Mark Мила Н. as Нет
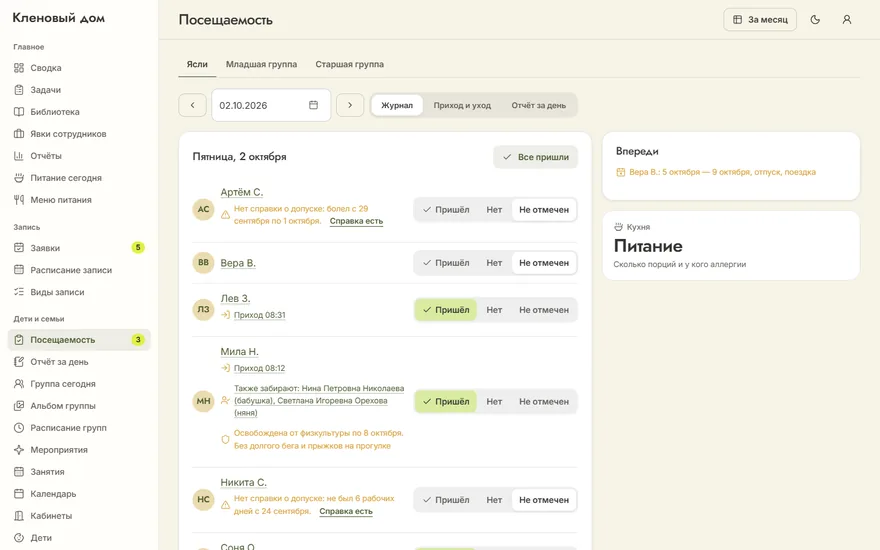Viewport: 880px width, 550px height. [x=494, y=401]
